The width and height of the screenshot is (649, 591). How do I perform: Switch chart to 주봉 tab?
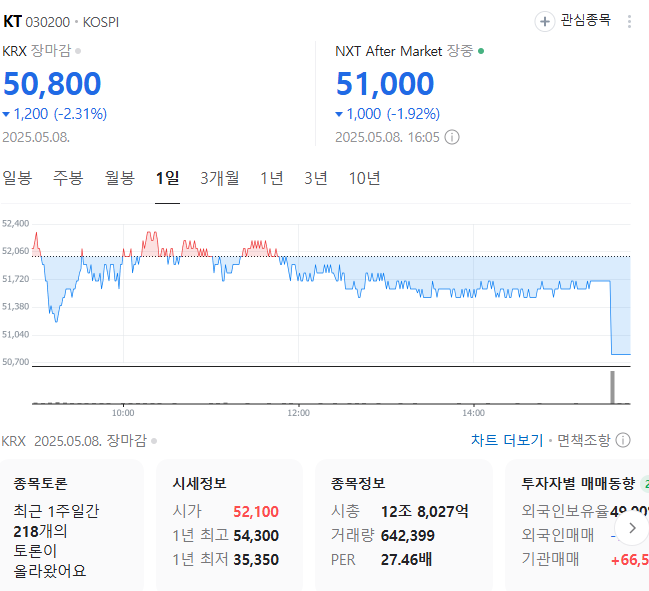pyautogui.click(x=68, y=178)
